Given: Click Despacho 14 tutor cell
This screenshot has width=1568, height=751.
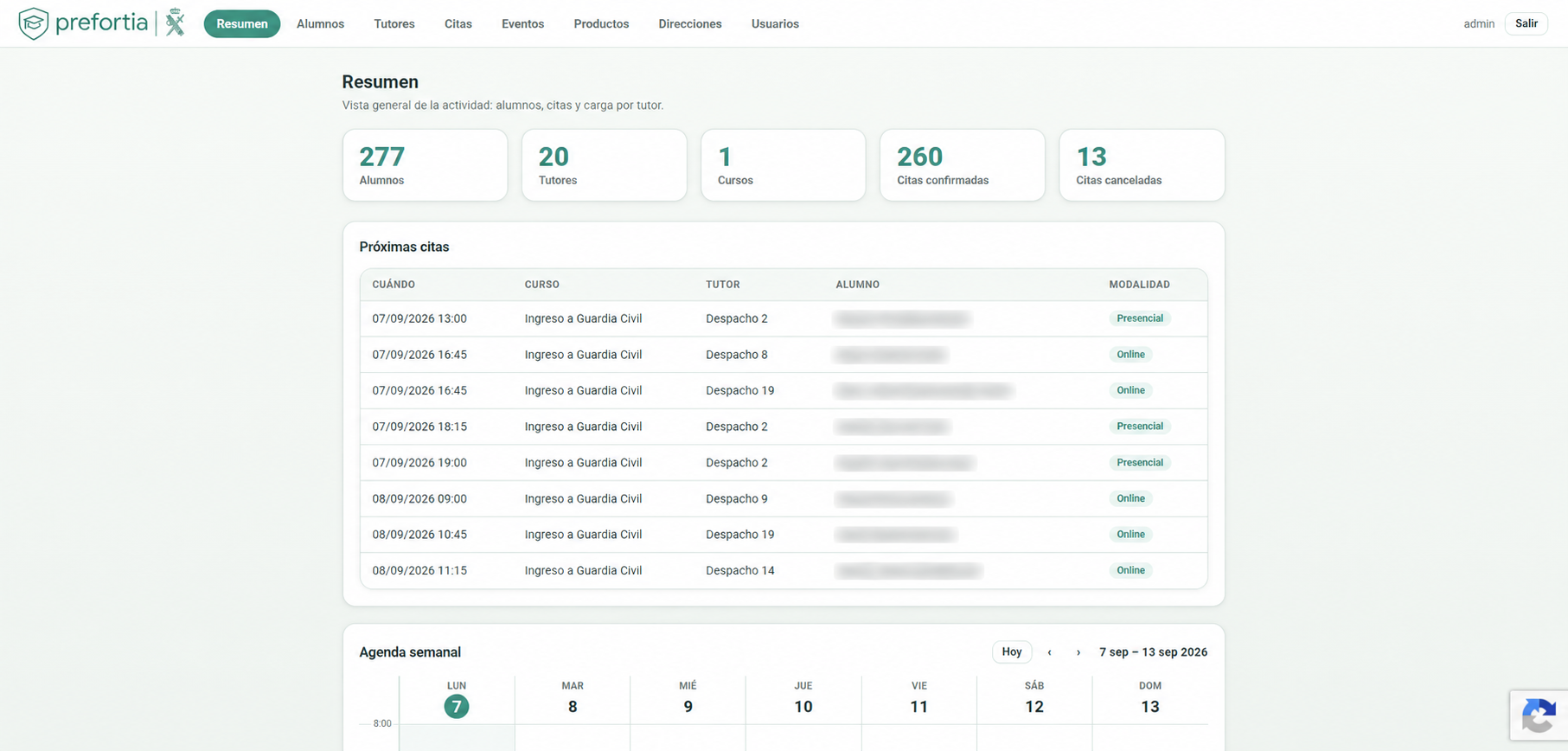Looking at the screenshot, I should tap(740, 570).
